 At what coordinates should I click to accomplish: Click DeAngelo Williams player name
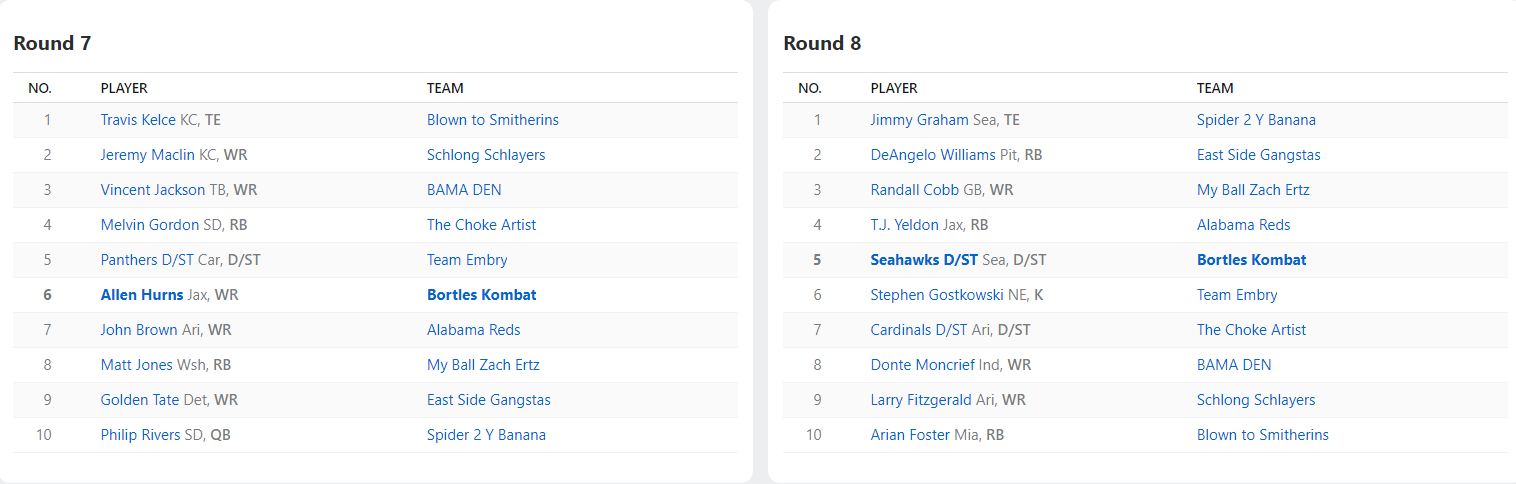click(x=932, y=155)
